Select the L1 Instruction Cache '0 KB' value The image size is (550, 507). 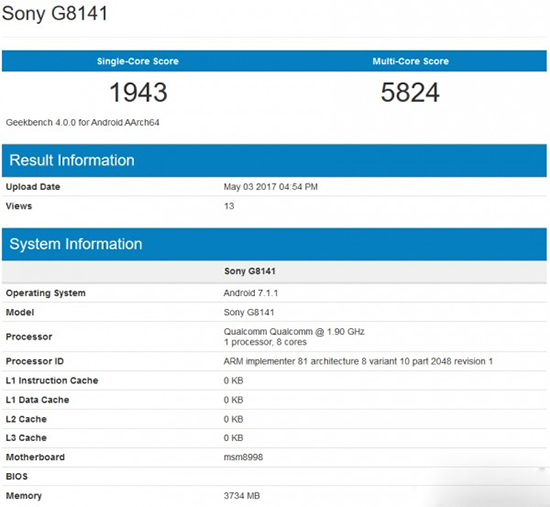pyautogui.click(x=234, y=381)
